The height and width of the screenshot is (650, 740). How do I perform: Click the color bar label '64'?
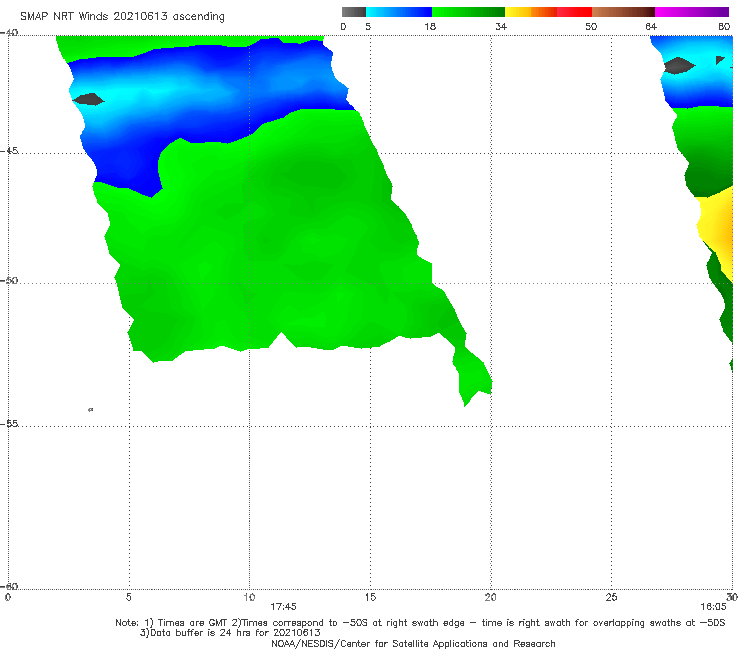(651, 27)
